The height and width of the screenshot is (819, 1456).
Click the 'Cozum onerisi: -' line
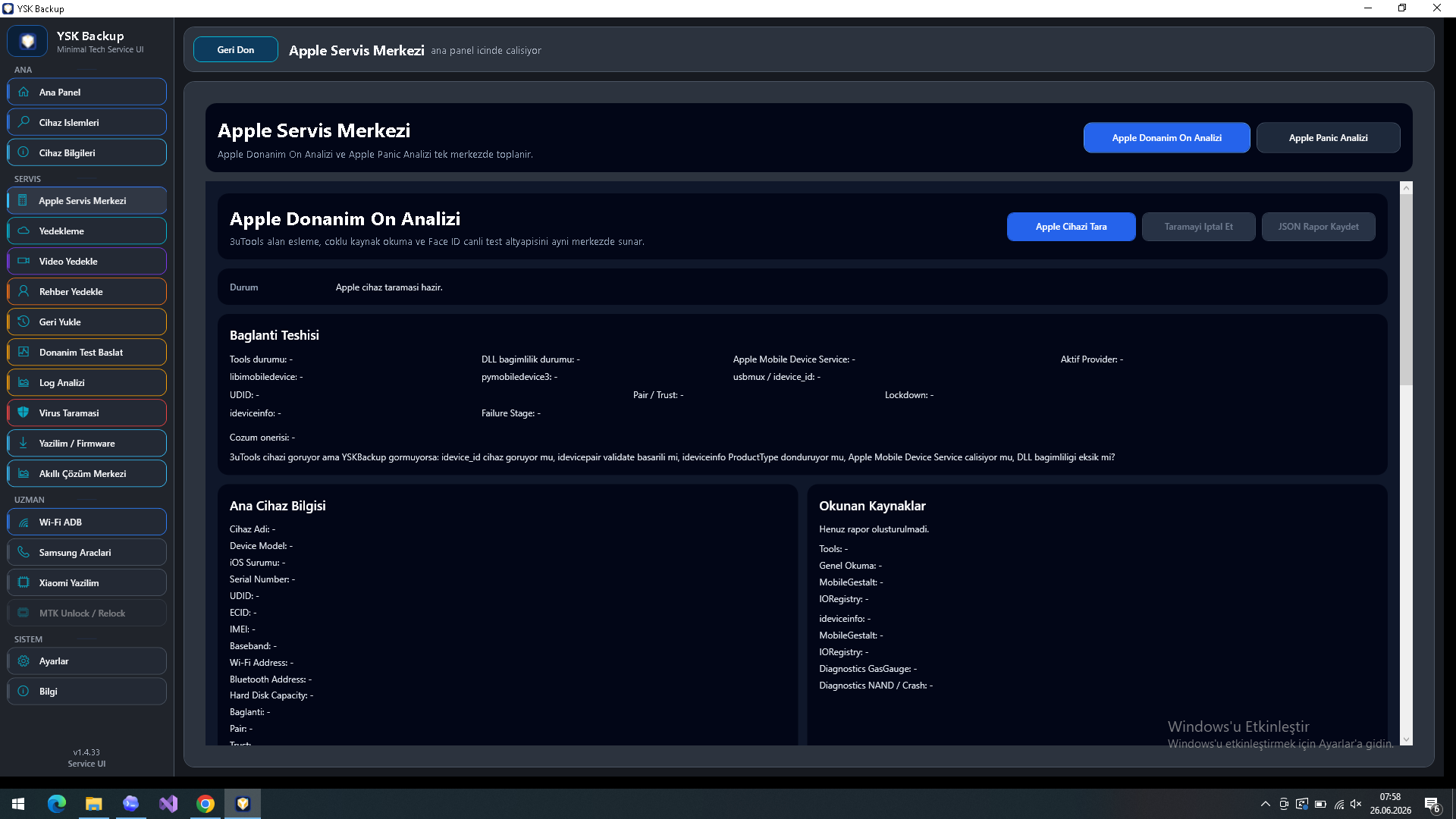point(262,438)
